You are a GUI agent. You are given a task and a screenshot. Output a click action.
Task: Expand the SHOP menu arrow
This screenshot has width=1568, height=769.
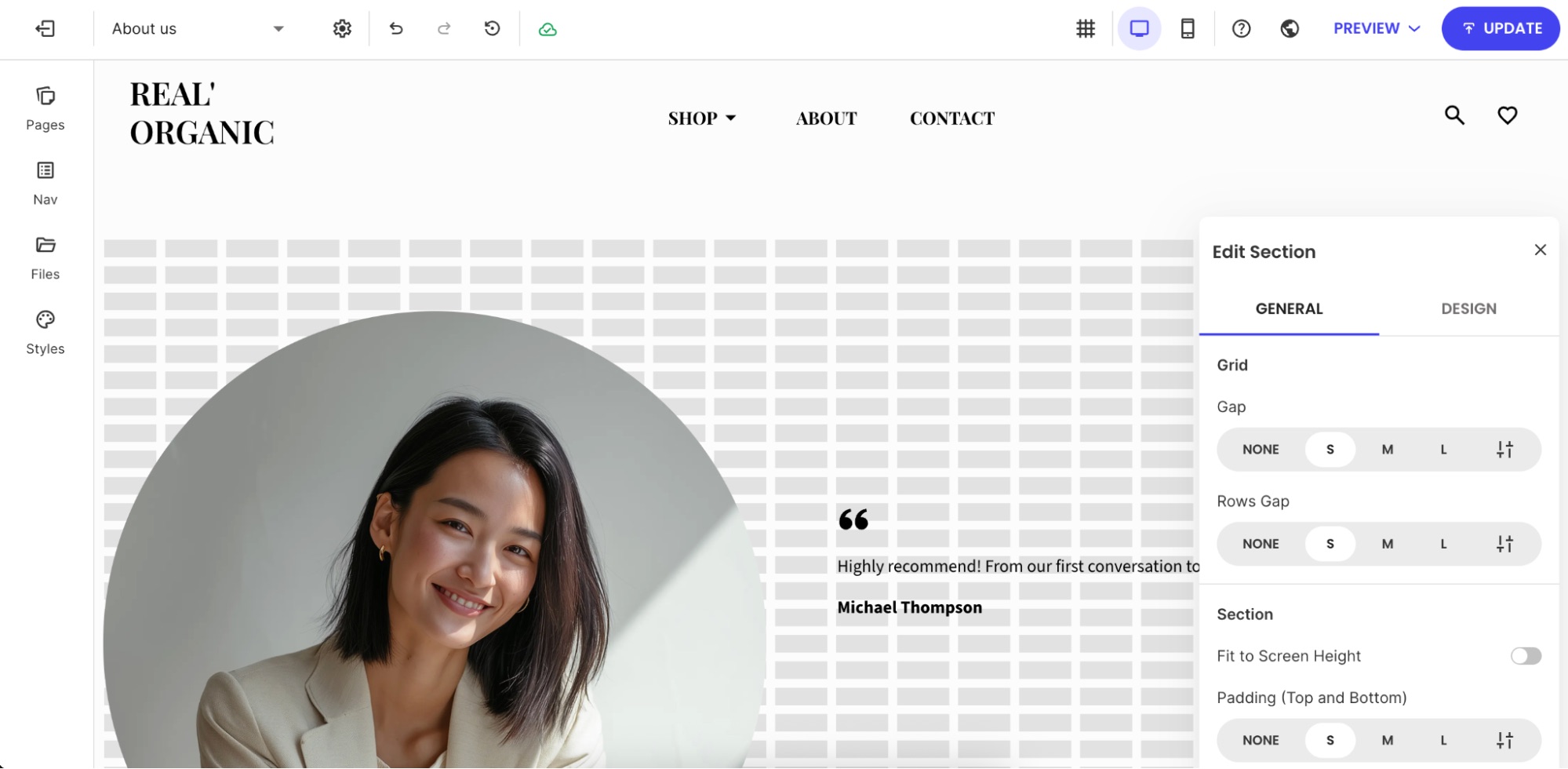pos(730,118)
